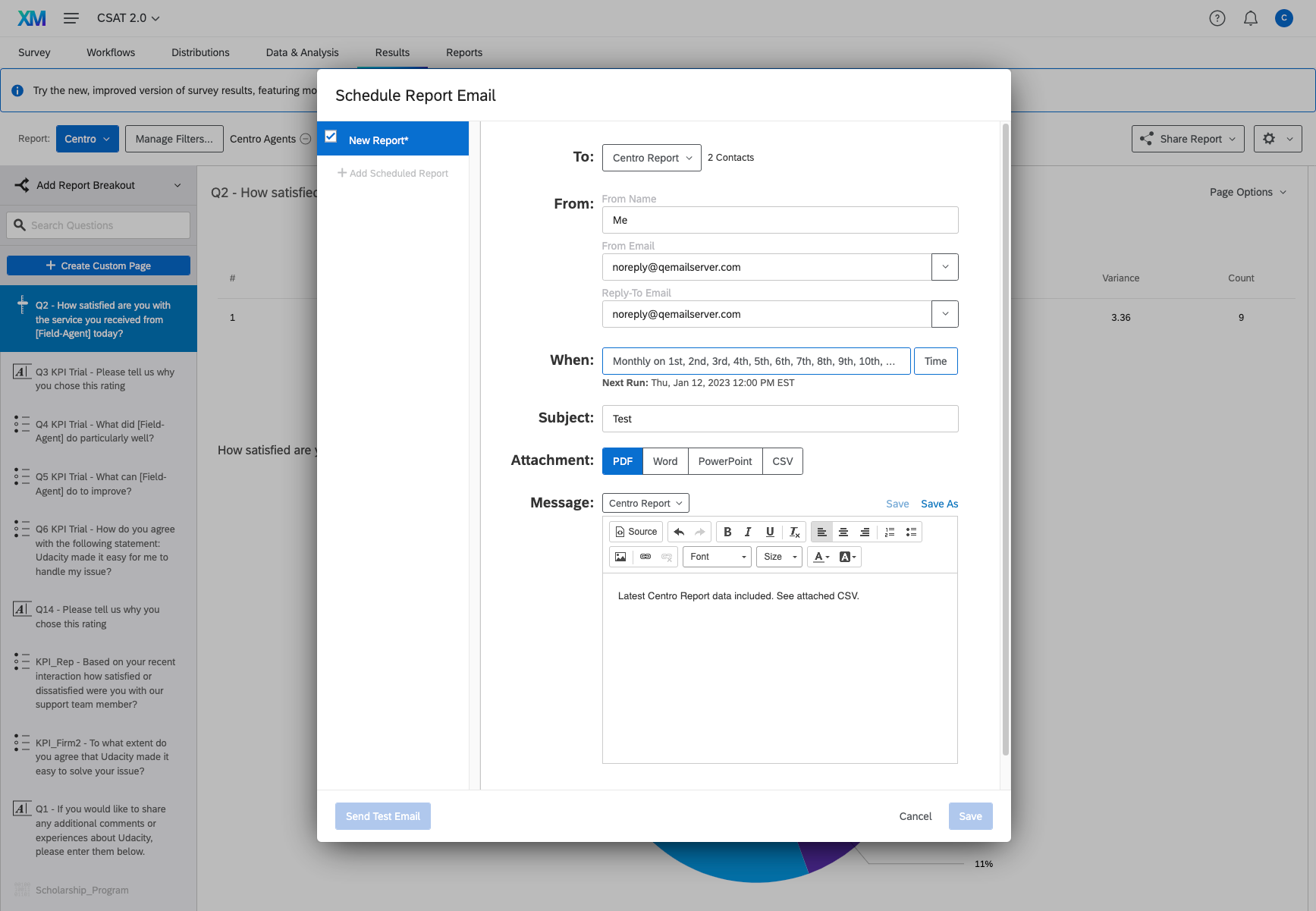Redo edit in message editor
1316x911 pixels.
coord(700,532)
